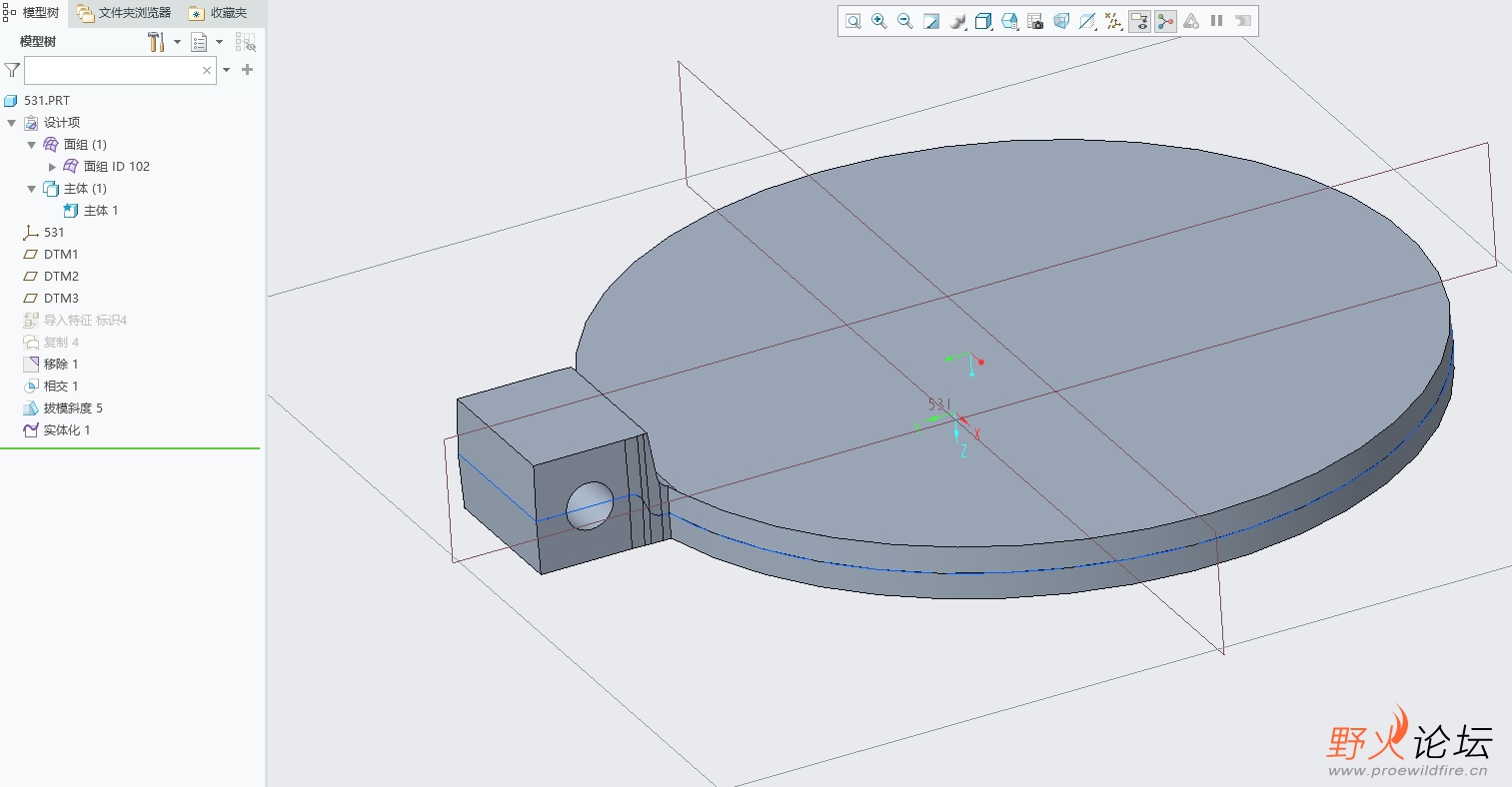Viewport: 1512px width, 787px height.
Task: Open dropdown arrow beside hammer settings icon
Action: pos(177,42)
